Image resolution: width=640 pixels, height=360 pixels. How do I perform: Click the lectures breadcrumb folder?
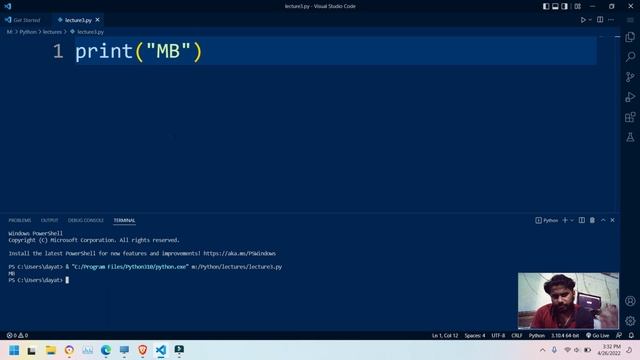52,32
